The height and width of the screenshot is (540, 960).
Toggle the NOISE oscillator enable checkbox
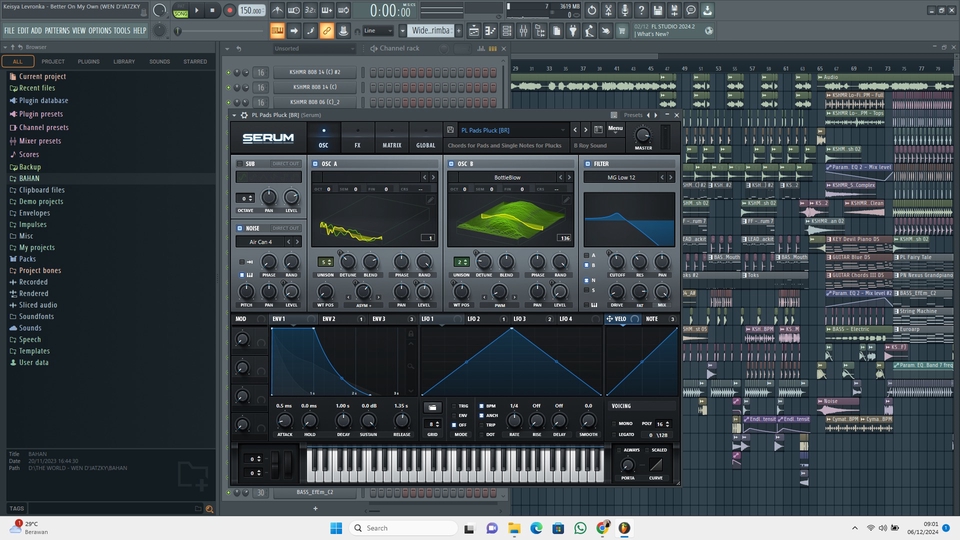pos(239,228)
